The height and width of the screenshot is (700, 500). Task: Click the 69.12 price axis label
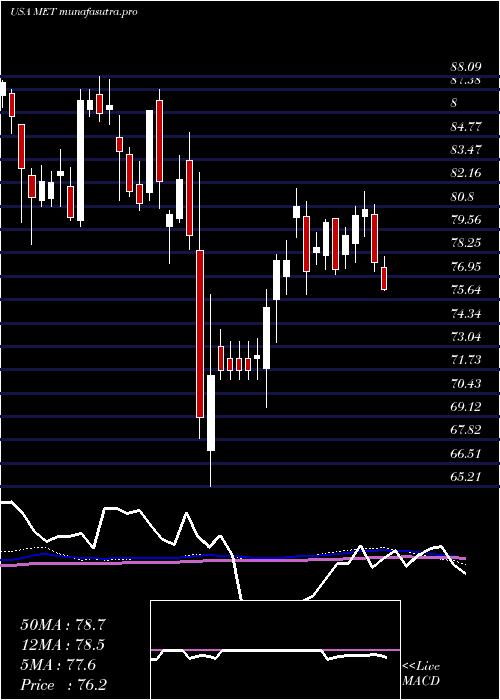[466, 407]
